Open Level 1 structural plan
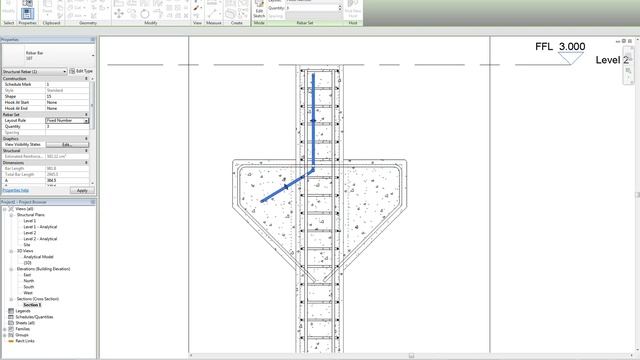The width and height of the screenshot is (640, 360). coord(29,221)
